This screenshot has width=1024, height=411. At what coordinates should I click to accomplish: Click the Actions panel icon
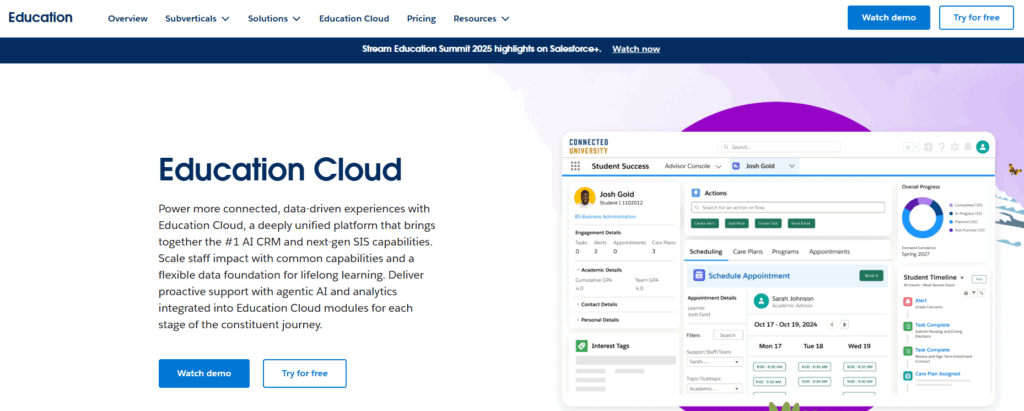tap(696, 193)
